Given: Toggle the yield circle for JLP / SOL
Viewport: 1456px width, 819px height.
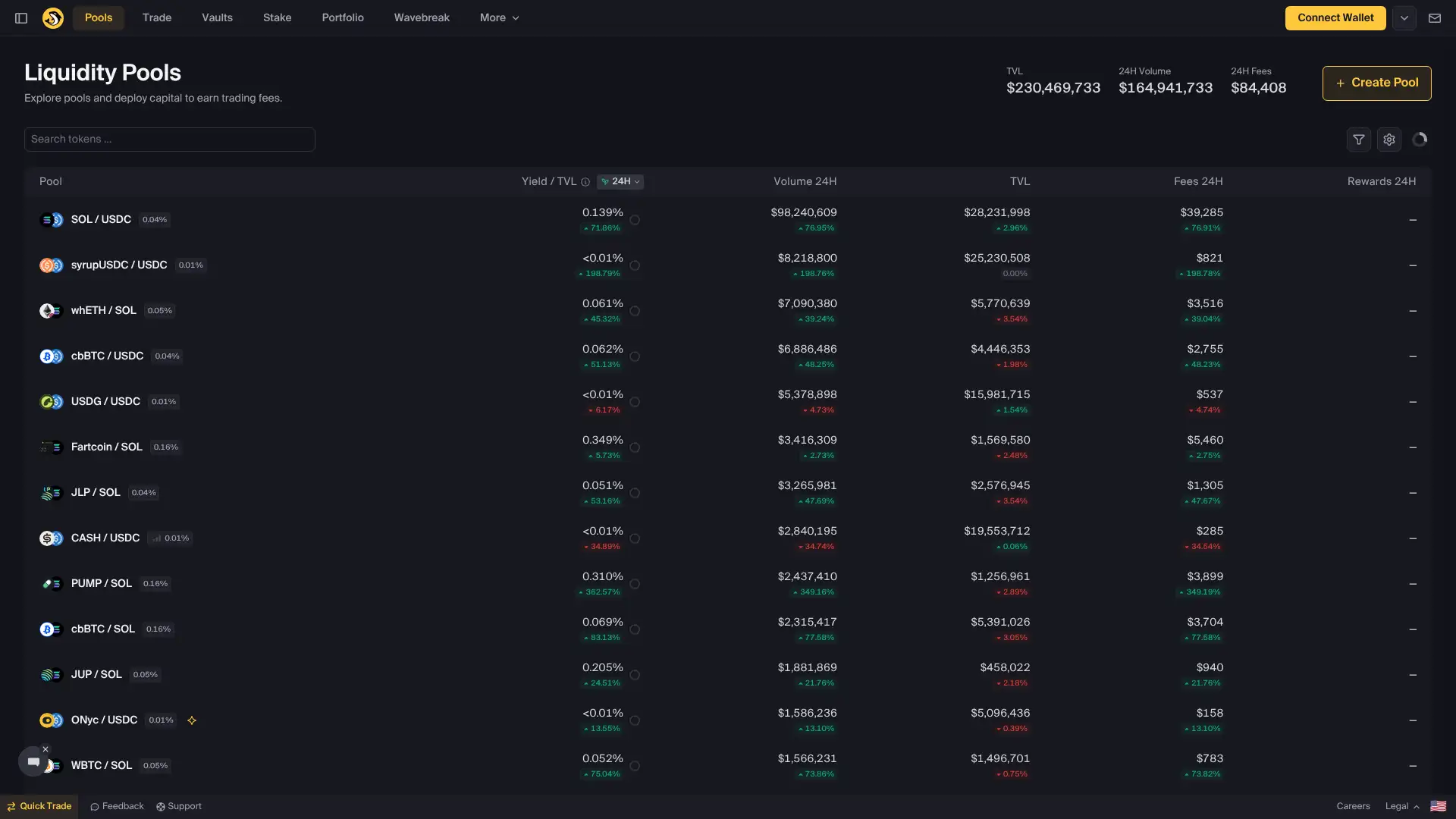Looking at the screenshot, I should pyautogui.click(x=635, y=493).
